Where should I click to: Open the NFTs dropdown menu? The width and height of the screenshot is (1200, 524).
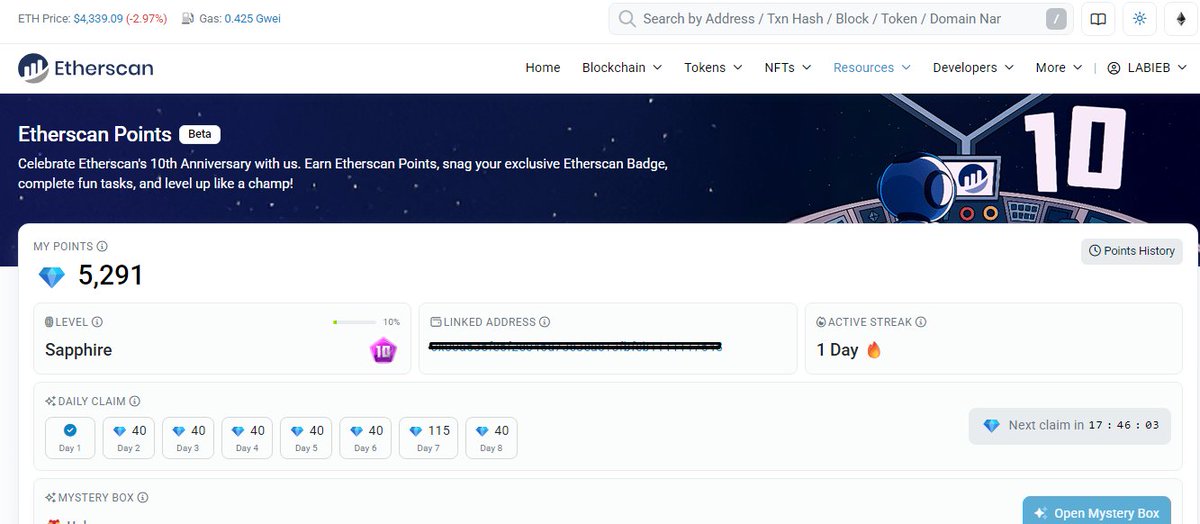[788, 68]
